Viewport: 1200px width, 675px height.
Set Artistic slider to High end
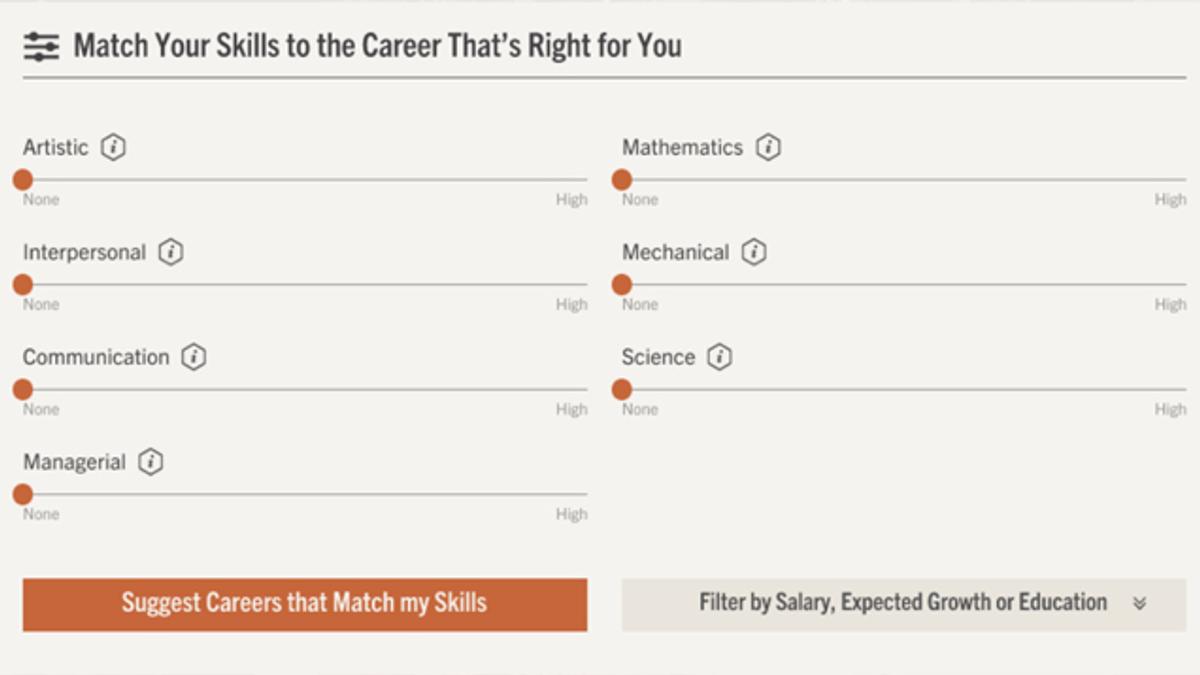pyautogui.click(x=585, y=180)
